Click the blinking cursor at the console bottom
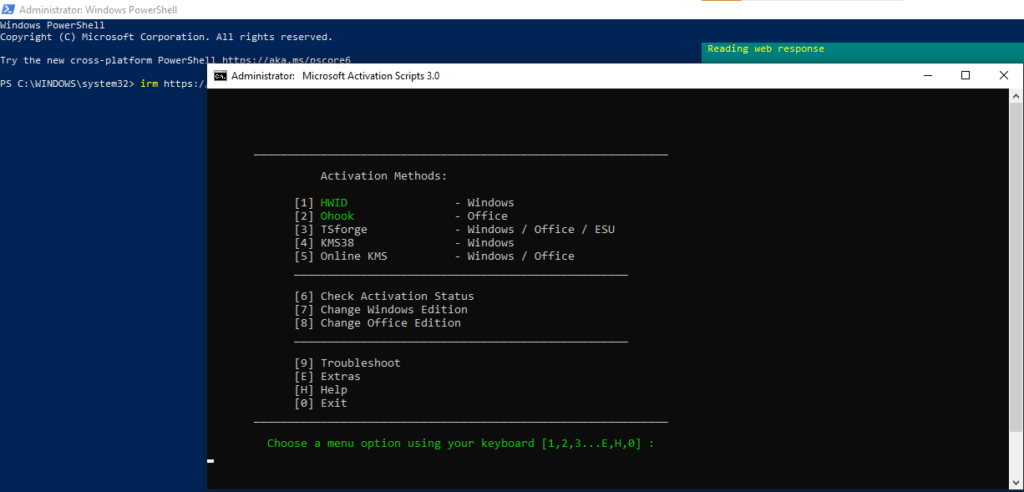 pos(210,461)
